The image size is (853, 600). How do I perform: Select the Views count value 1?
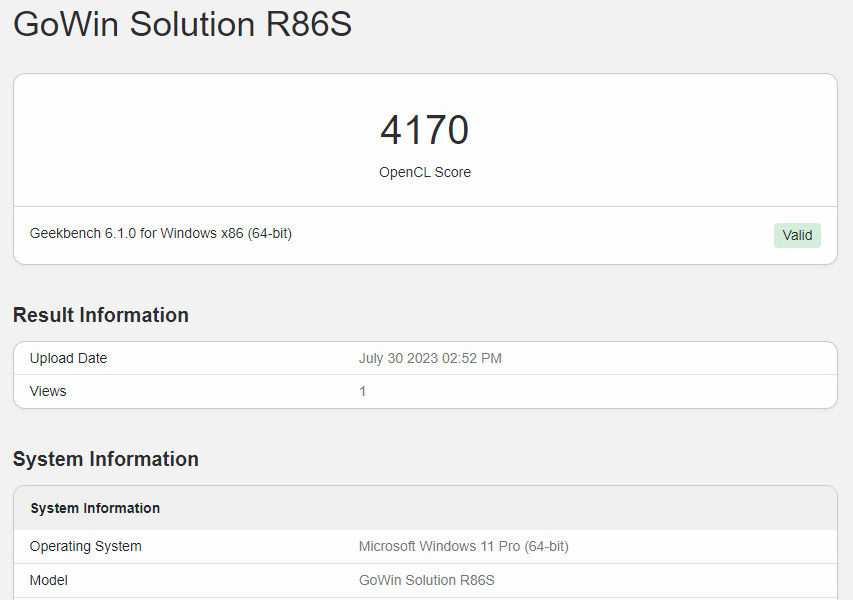[x=362, y=391]
